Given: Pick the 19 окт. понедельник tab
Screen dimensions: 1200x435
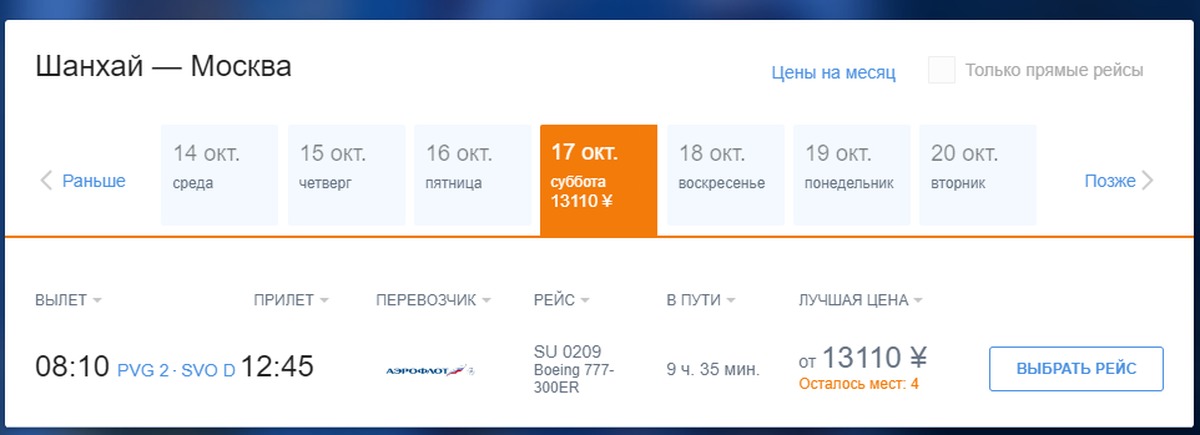Looking at the screenshot, I should click(x=851, y=174).
